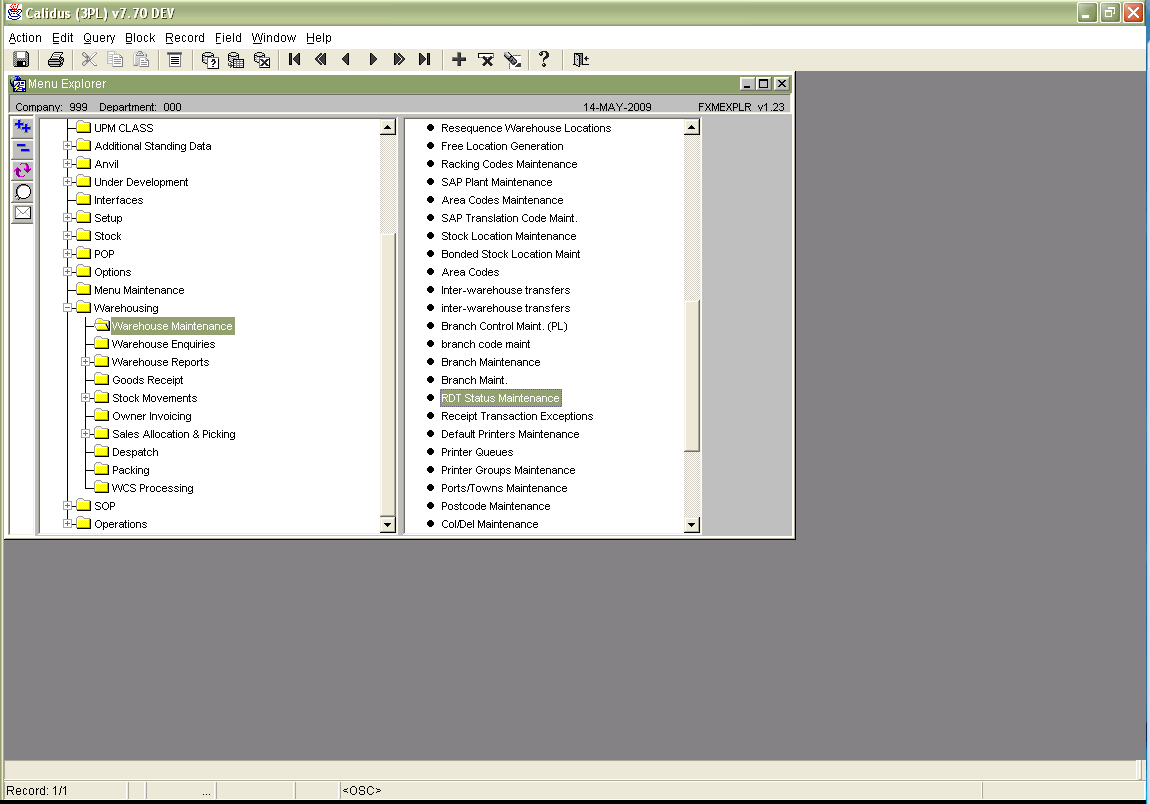Expand the SOP tree node
Screen dimensions: 1150x804
67,505
